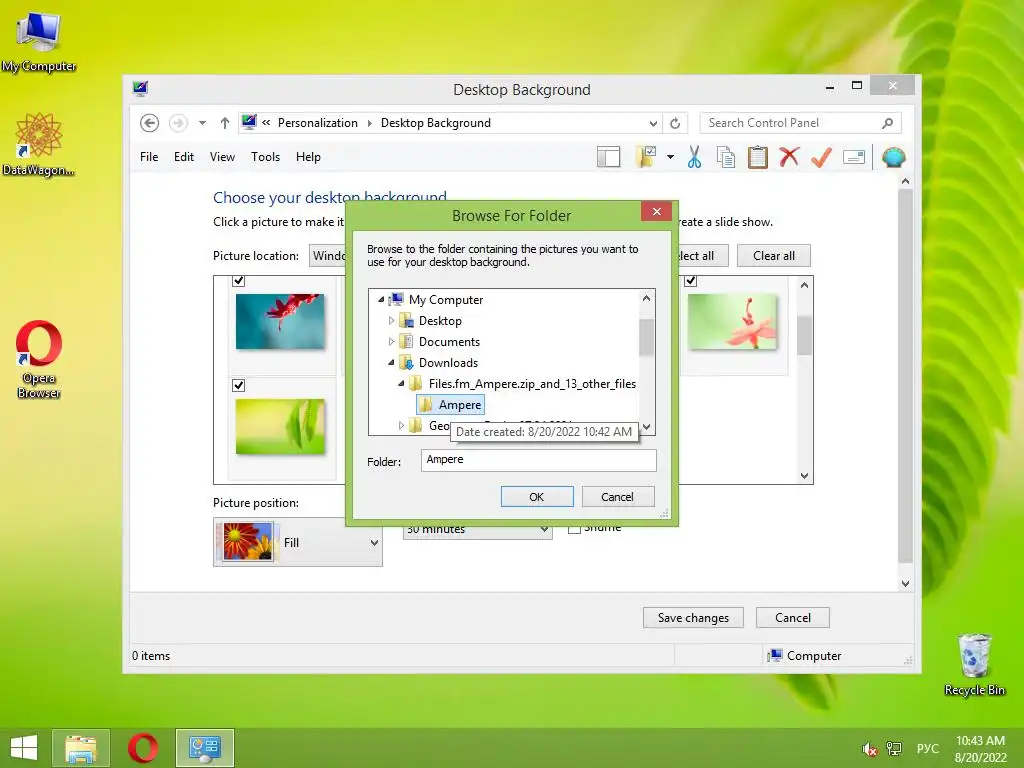Image resolution: width=1024 pixels, height=768 pixels.
Task: Click the Properties toolbar icon
Action: click(854, 157)
